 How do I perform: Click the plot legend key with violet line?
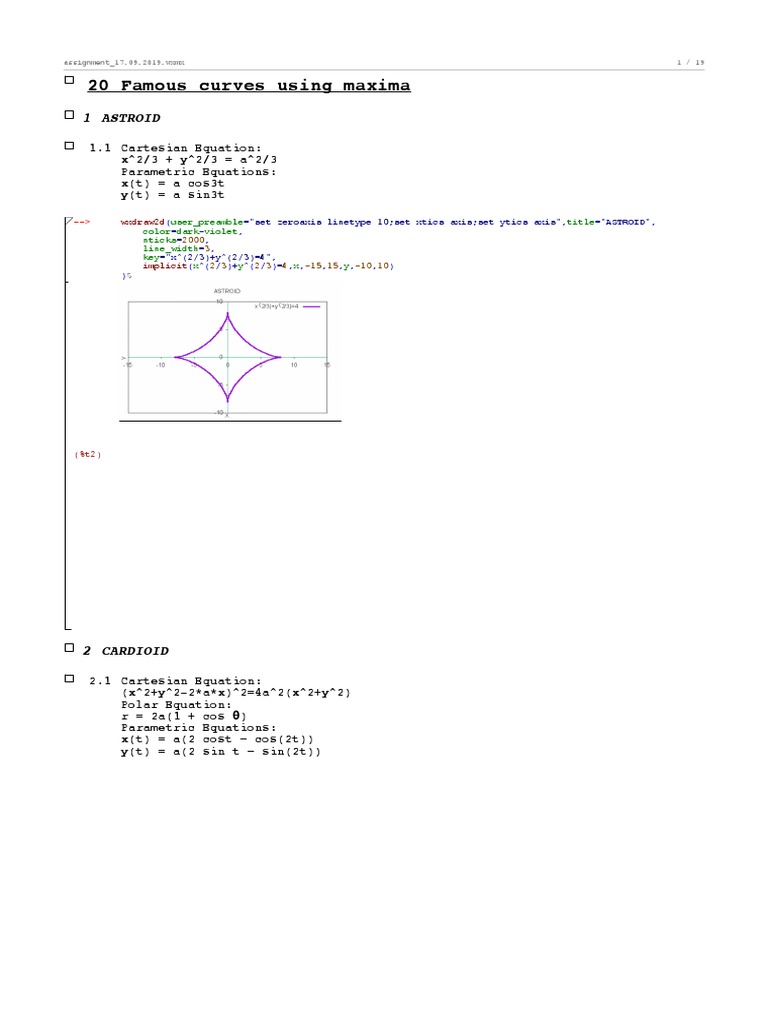(287, 306)
